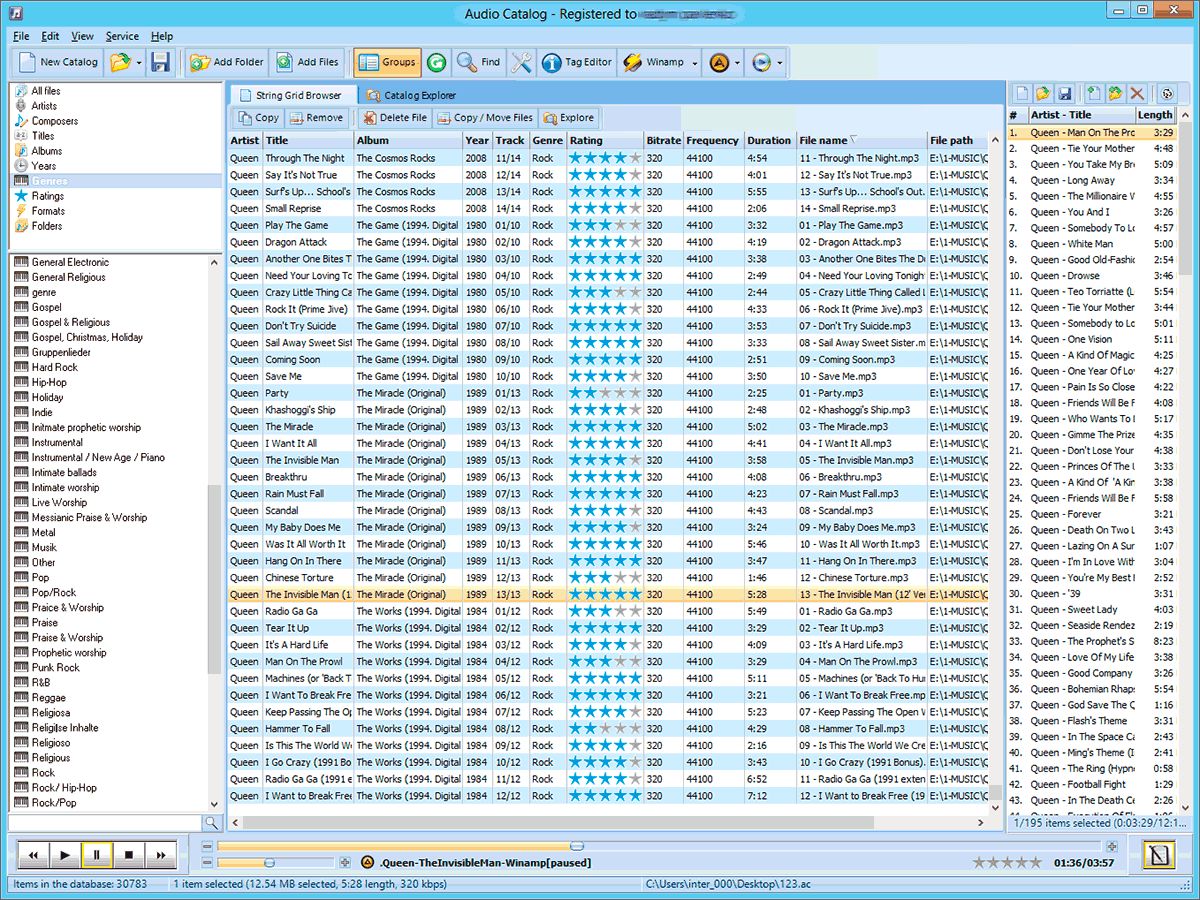Click the Delete File button
The width and height of the screenshot is (1200, 900).
pos(394,117)
